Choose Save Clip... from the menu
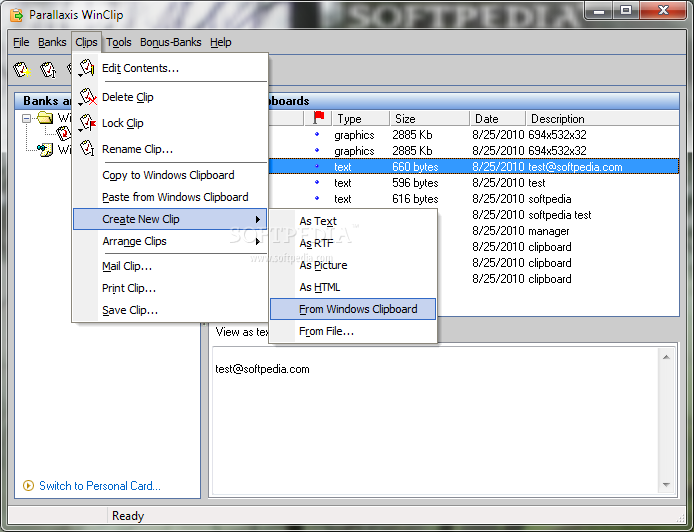Image resolution: width=694 pixels, height=532 pixels. pyautogui.click(x=170, y=310)
